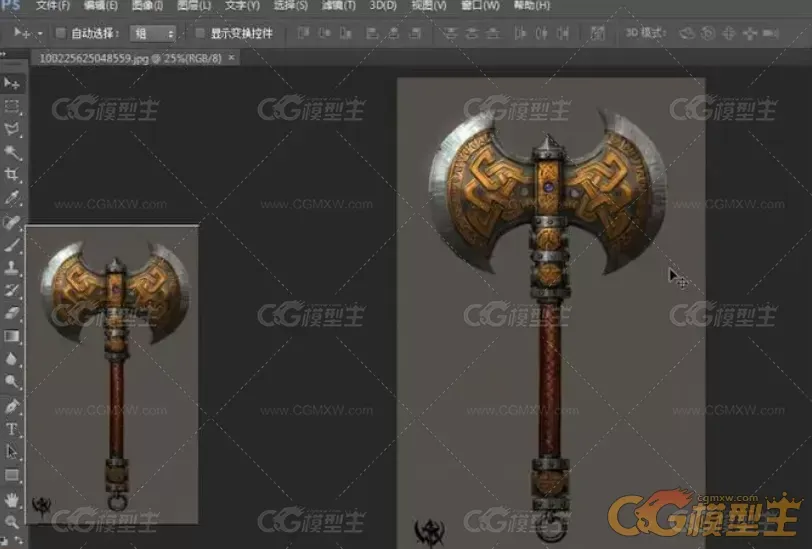812x549 pixels.
Task: Select the Eraser tool
Action: [x=11, y=313]
